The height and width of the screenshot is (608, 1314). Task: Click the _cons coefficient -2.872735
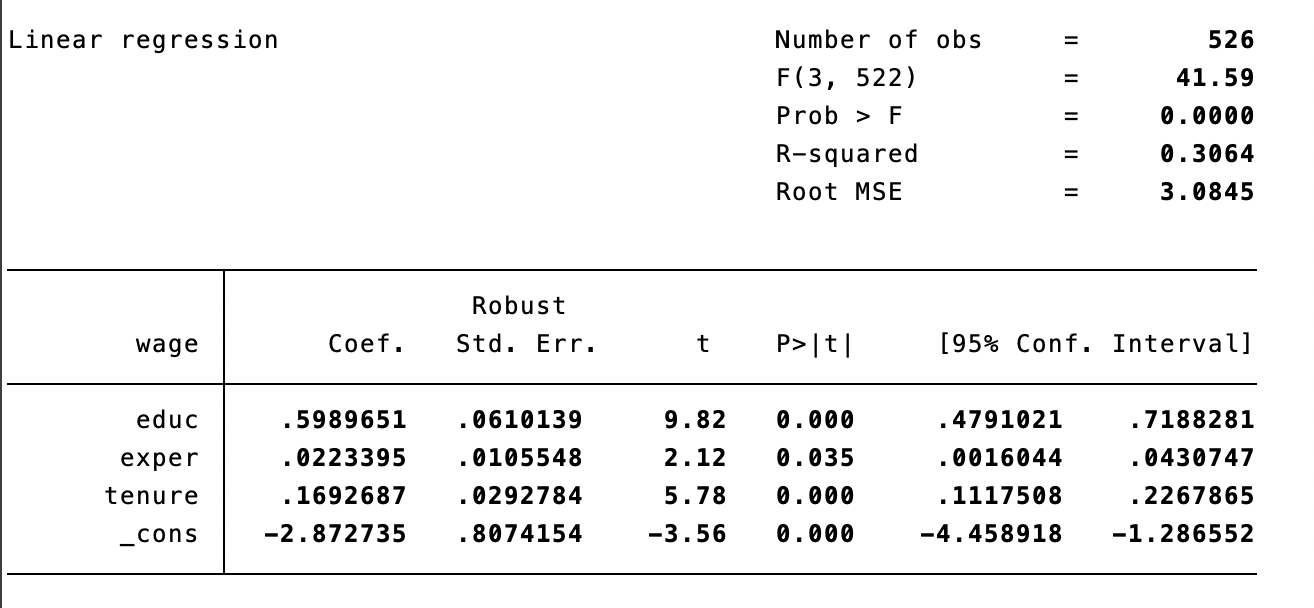click(336, 534)
